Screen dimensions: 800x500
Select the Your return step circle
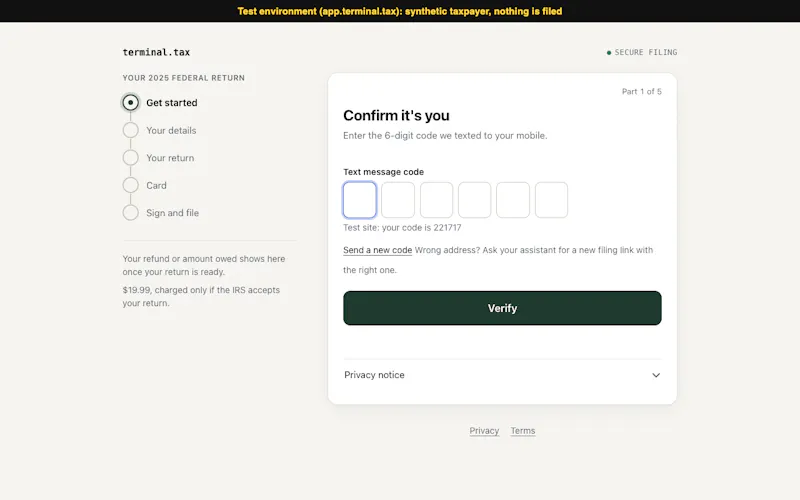[x=131, y=158]
